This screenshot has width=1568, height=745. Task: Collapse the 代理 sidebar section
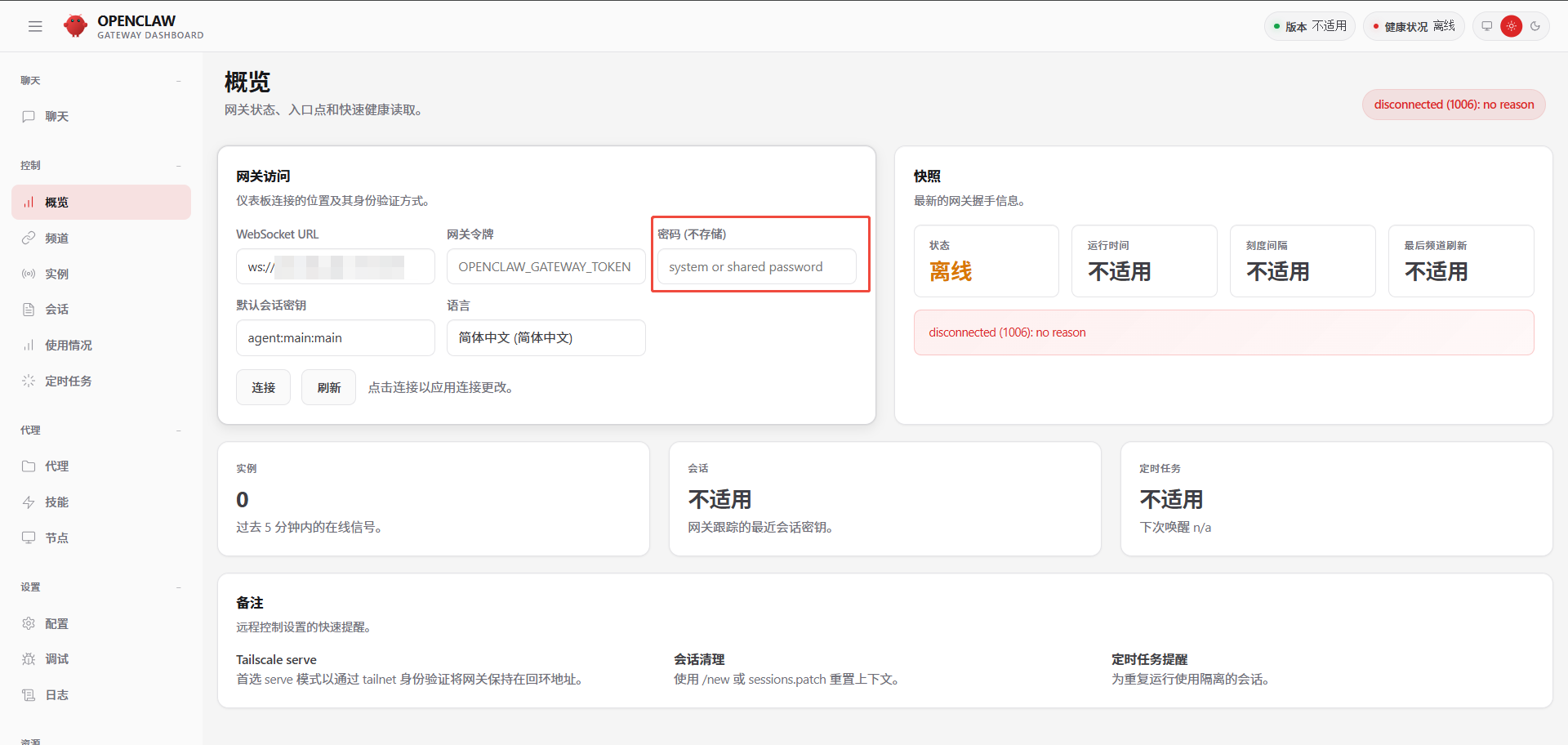click(x=178, y=430)
